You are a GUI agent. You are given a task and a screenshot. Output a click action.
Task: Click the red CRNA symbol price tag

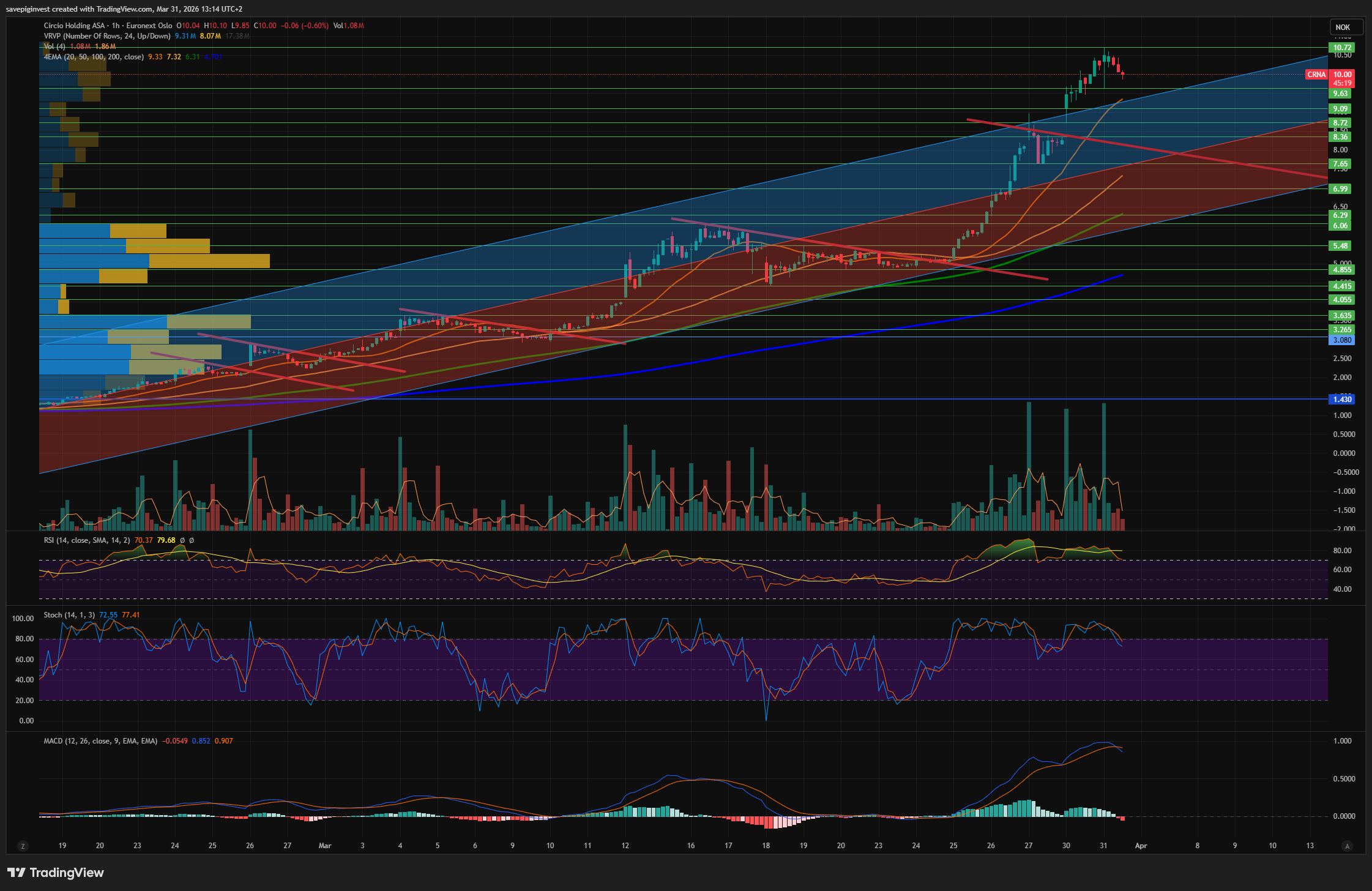(1316, 75)
